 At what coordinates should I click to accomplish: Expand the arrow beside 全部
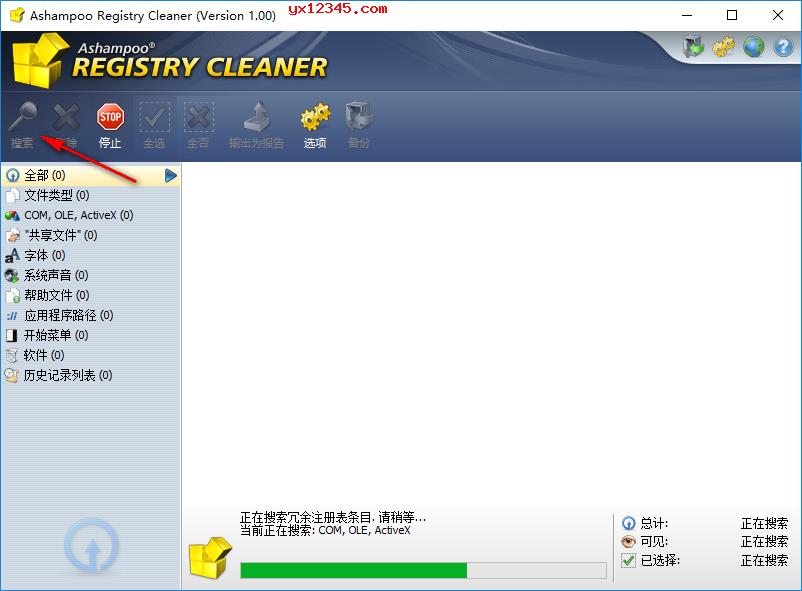(x=171, y=176)
